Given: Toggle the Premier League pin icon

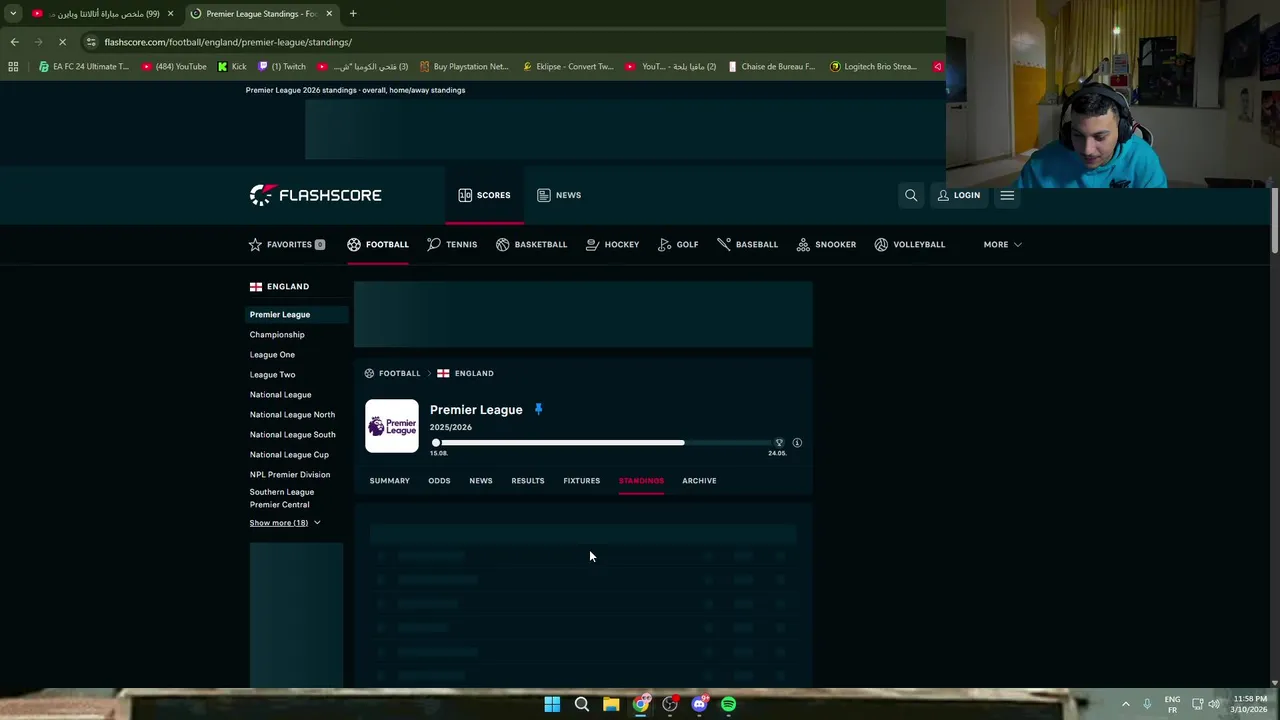Looking at the screenshot, I should 538,409.
